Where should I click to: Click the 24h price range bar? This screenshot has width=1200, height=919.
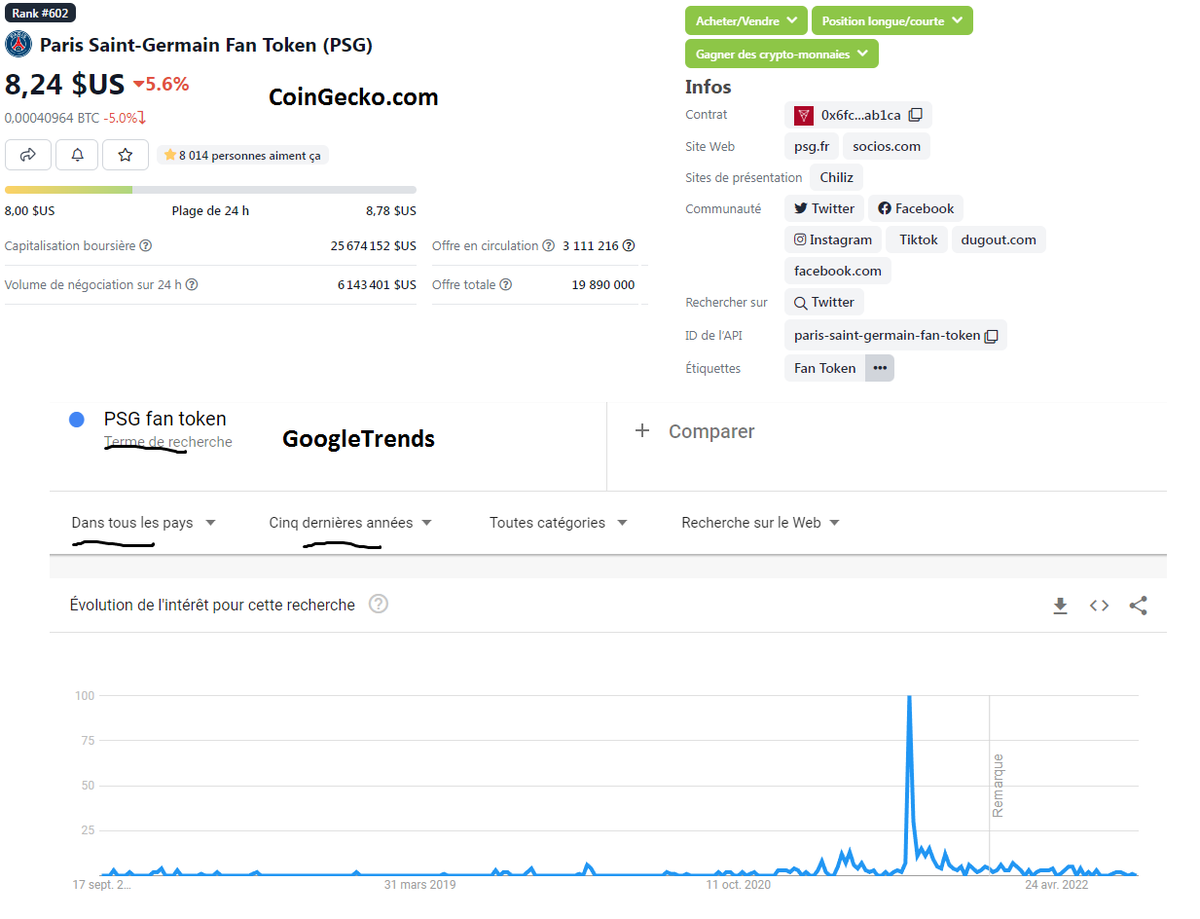click(211, 189)
